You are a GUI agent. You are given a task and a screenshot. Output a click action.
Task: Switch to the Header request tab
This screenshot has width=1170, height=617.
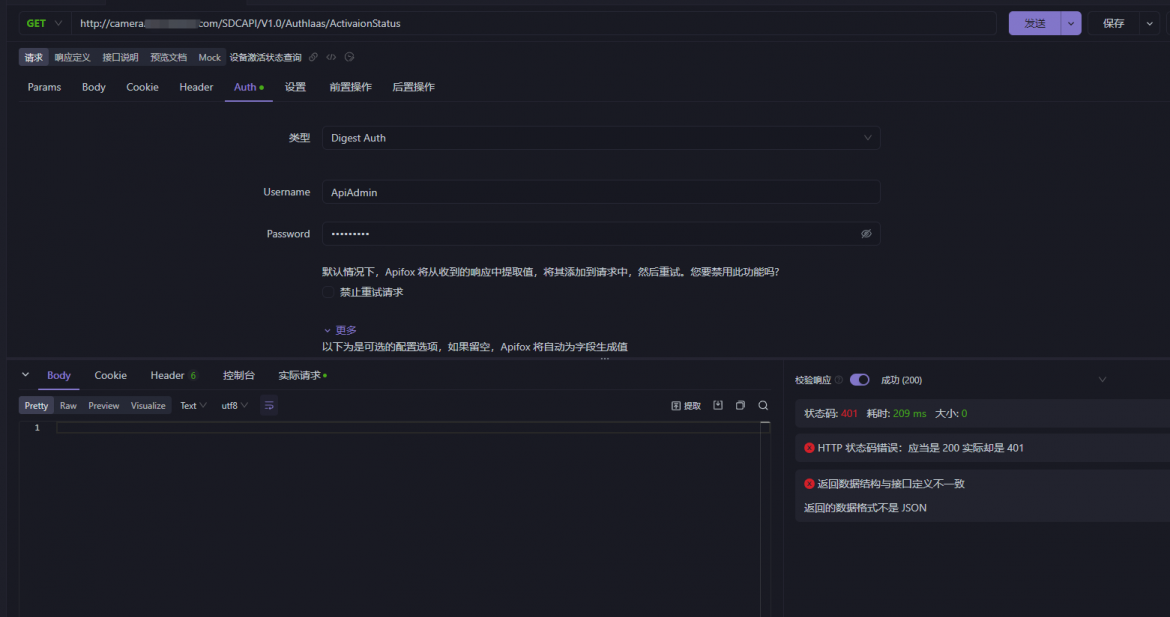(196, 87)
